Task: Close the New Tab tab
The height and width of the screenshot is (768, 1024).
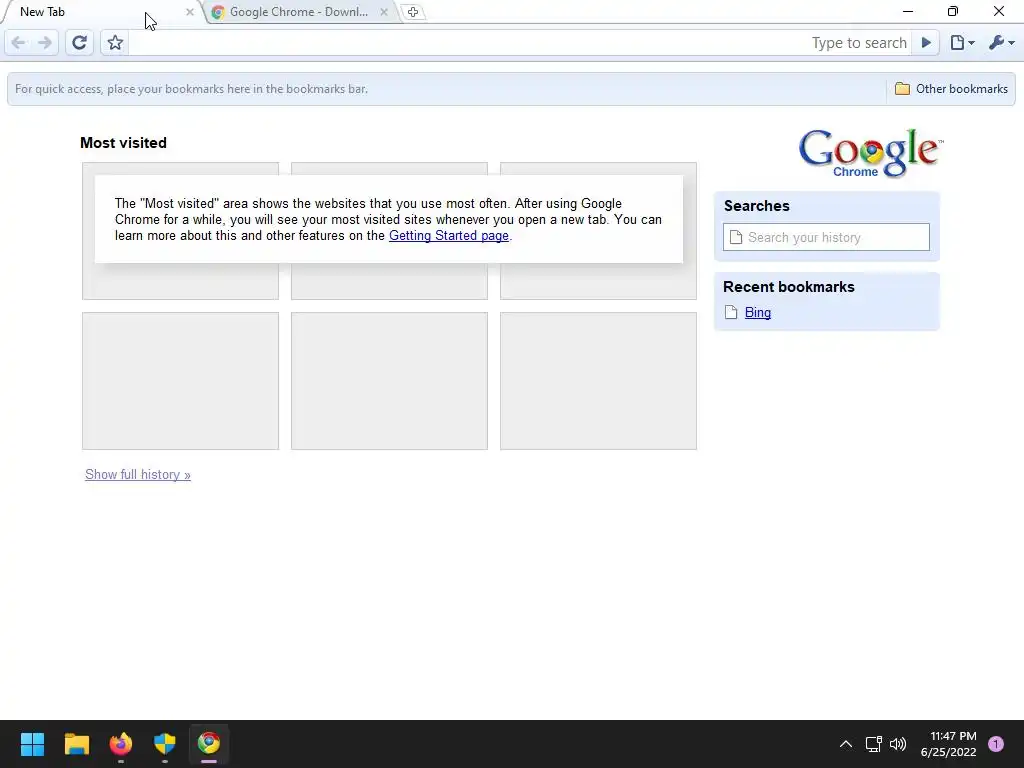Action: [189, 12]
